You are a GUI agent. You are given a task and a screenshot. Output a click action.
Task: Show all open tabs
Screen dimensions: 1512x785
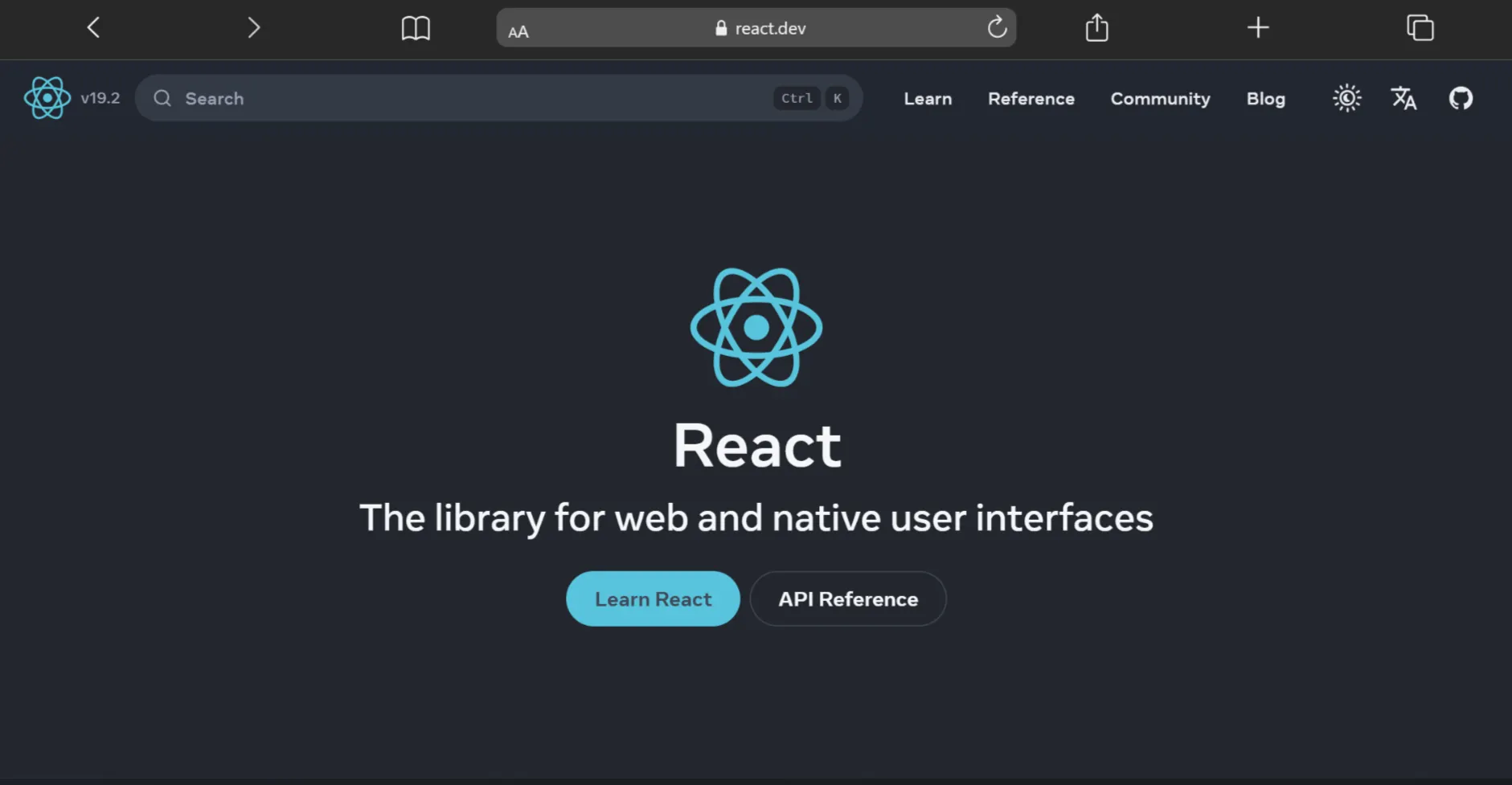click(x=1420, y=27)
